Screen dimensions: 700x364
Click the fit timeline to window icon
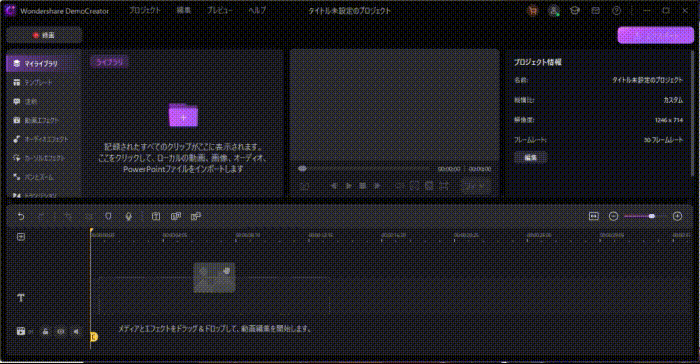[x=593, y=216]
